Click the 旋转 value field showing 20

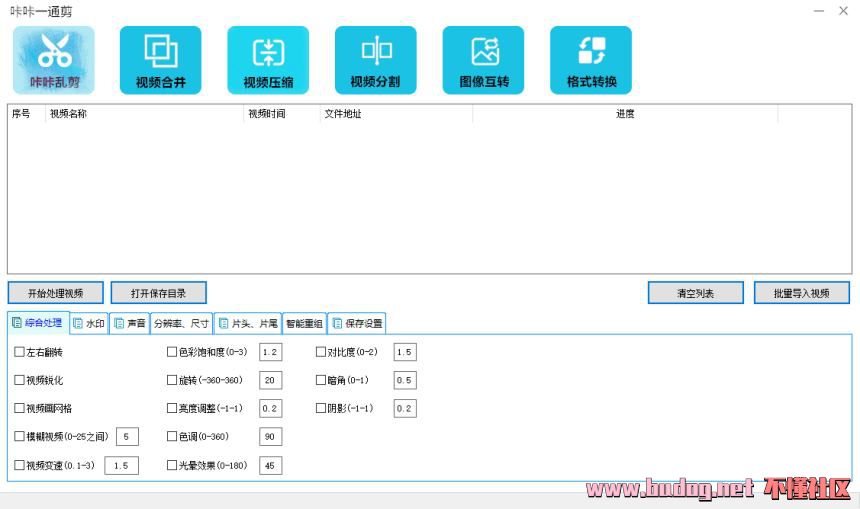[x=270, y=380]
